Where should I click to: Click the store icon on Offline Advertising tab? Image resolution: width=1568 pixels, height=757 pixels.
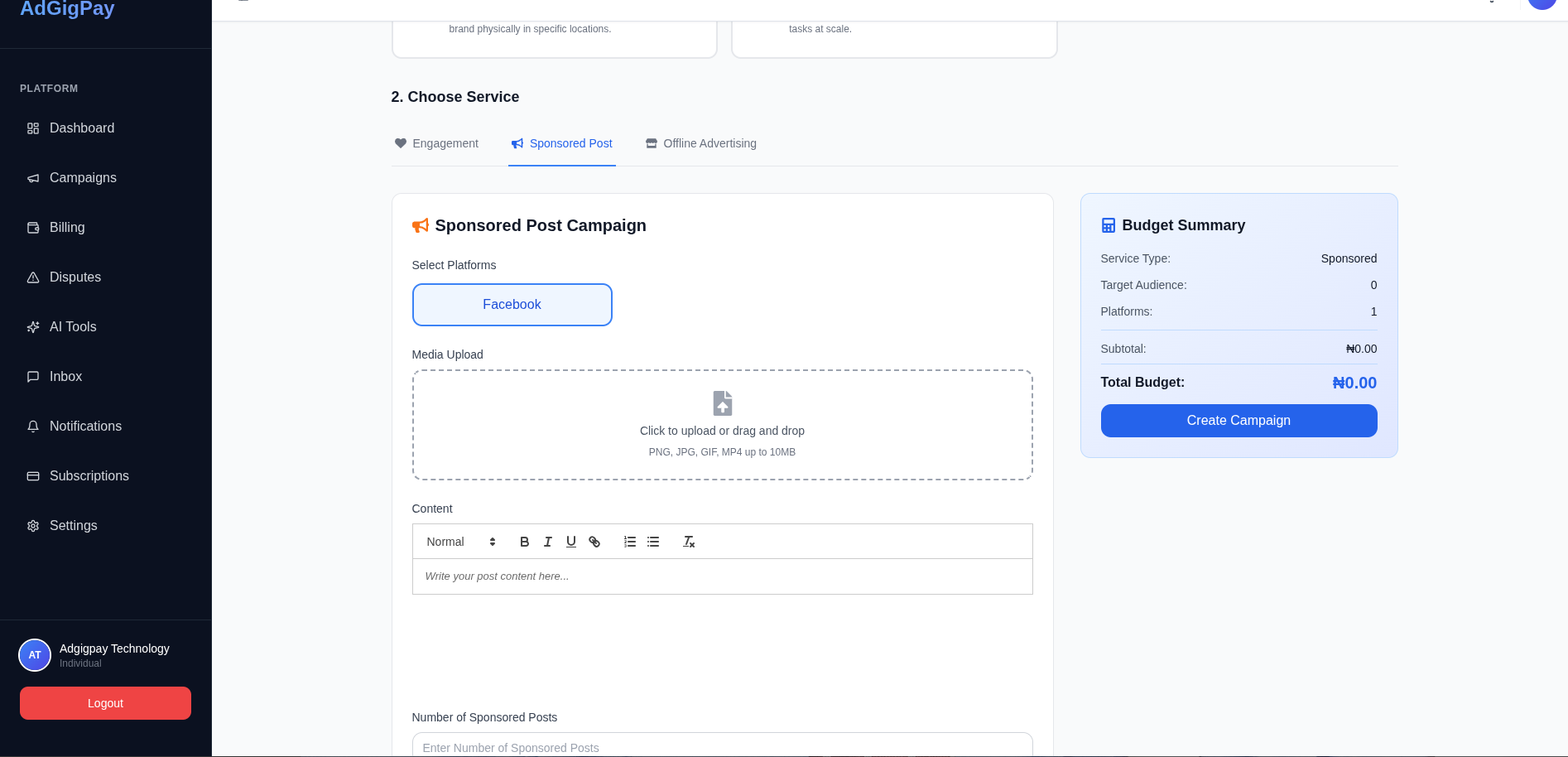tap(652, 143)
